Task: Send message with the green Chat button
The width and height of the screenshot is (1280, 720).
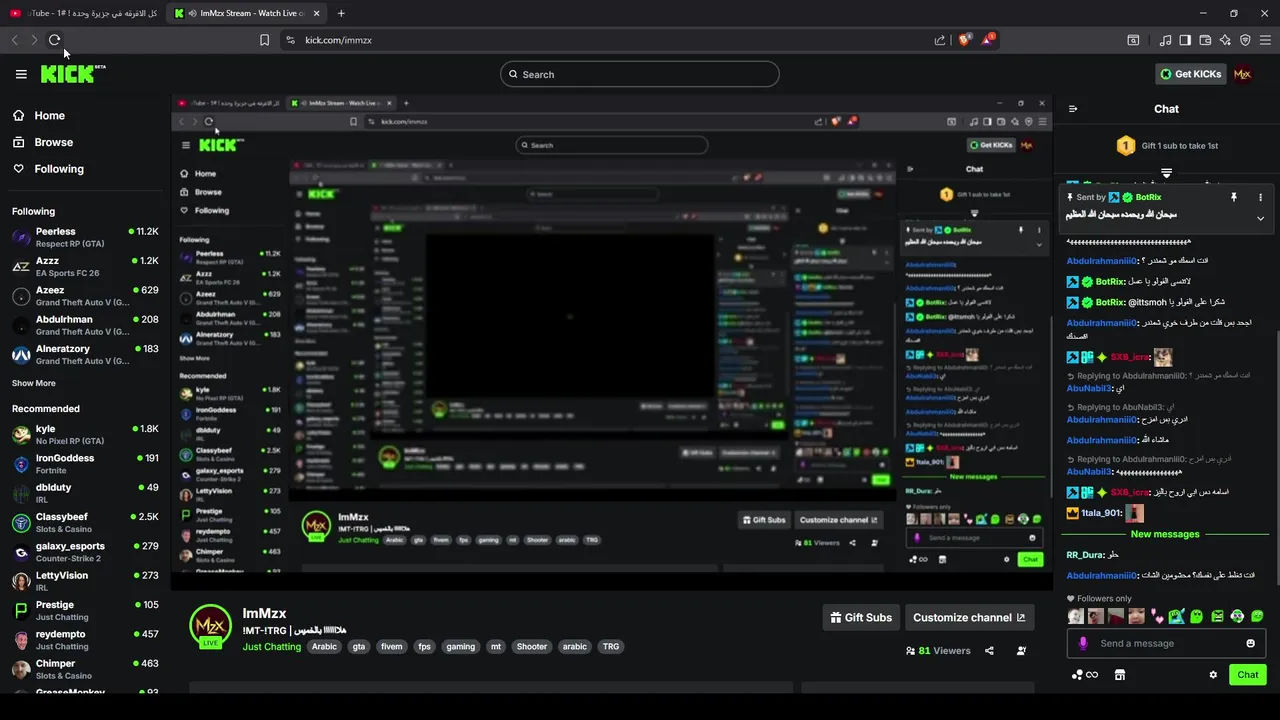Action: coord(1247,675)
